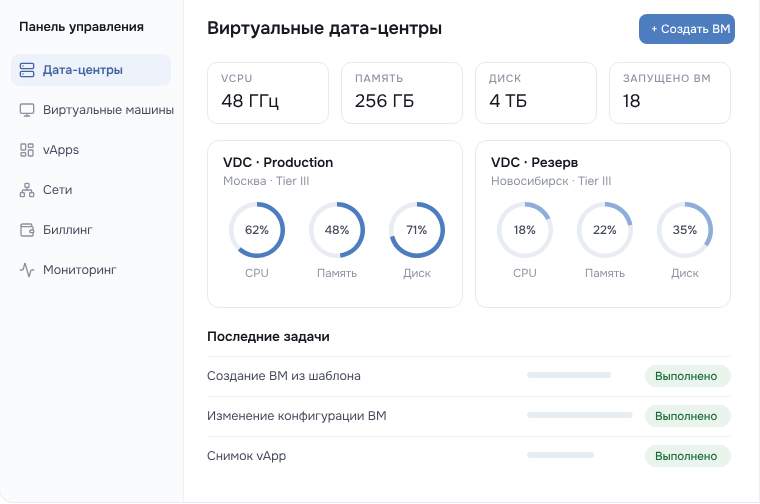The image size is (760, 504).
Task: Click the Диск 4 ТБ card
Action: pyautogui.click(x=536, y=93)
